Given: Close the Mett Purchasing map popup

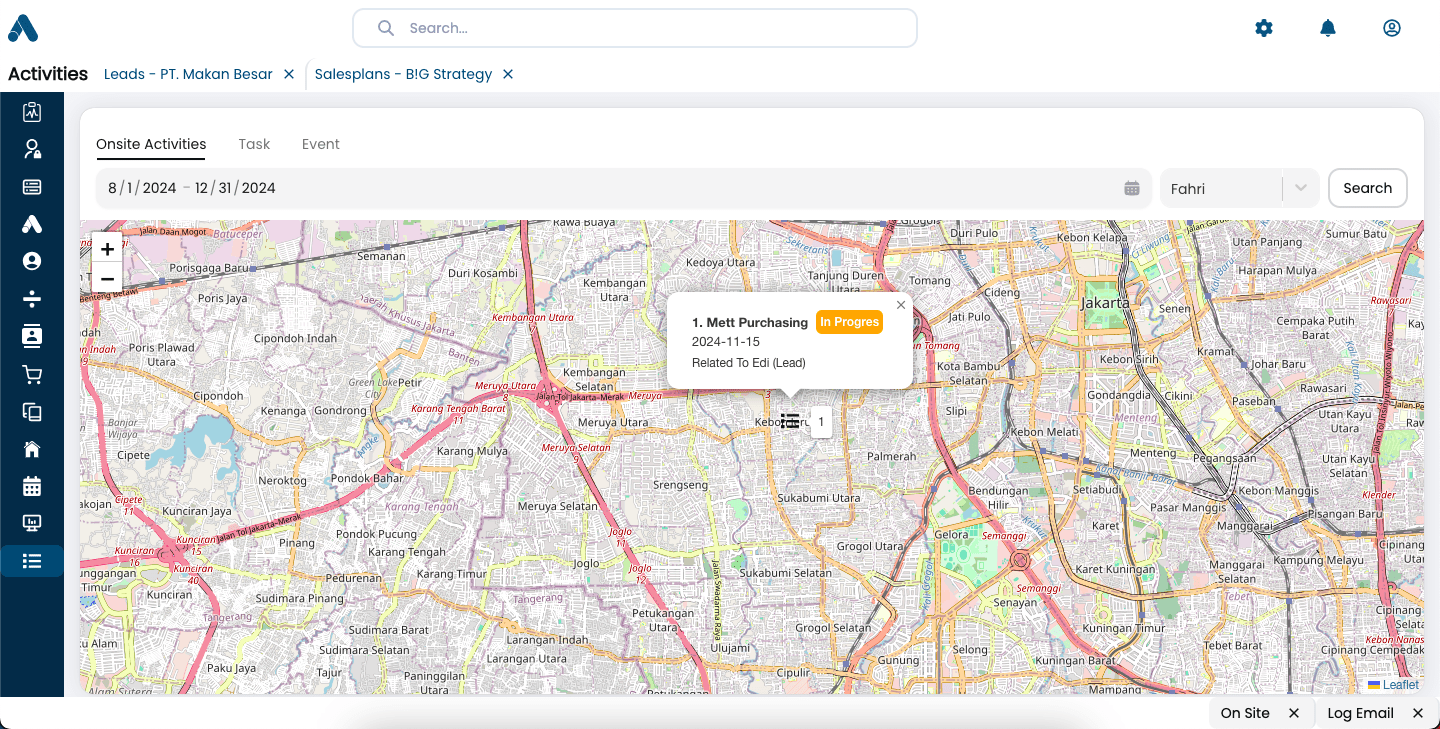Looking at the screenshot, I should pyautogui.click(x=901, y=305).
